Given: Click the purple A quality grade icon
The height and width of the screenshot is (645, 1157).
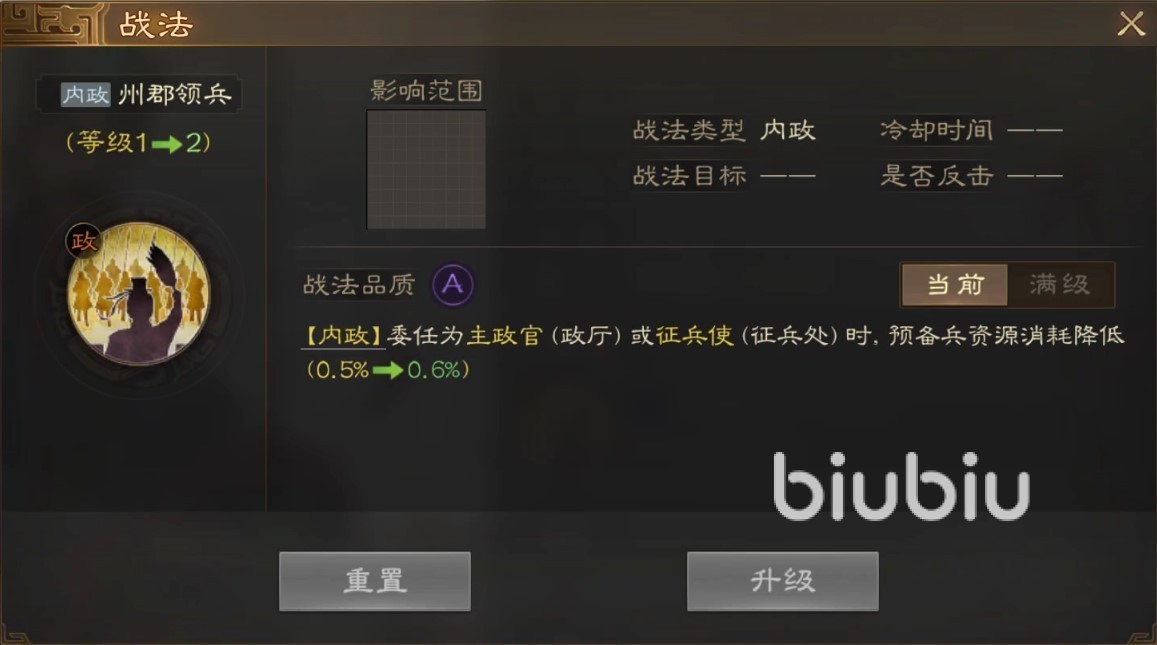Looking at the screenshot, I should 452,284.
